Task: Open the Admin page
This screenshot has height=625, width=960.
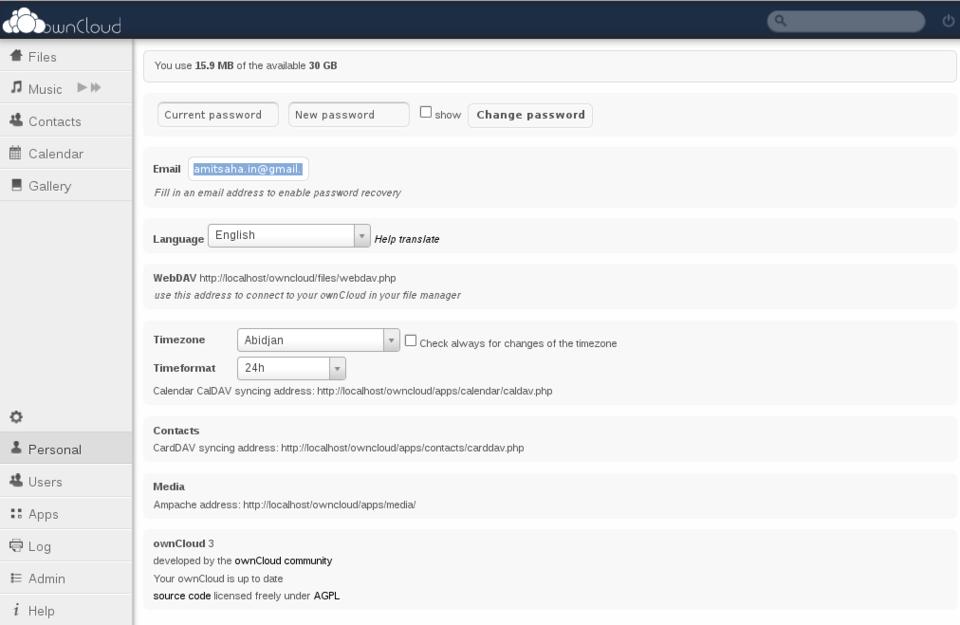Action: (x=66, y=578)
